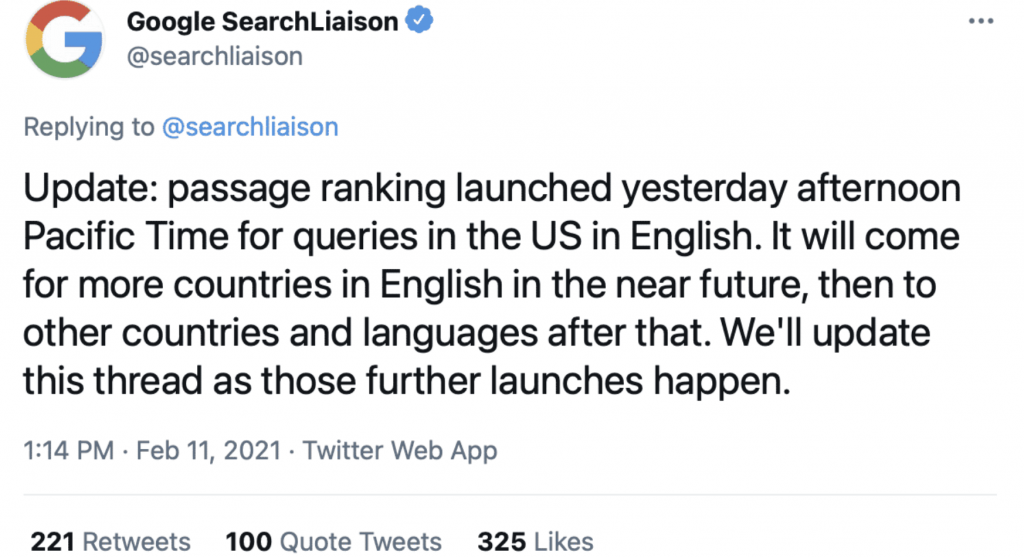Viewport: 1024px width, 558px height.
Task: Open the Twitter Web App source link
Action: tap(400, 451)
